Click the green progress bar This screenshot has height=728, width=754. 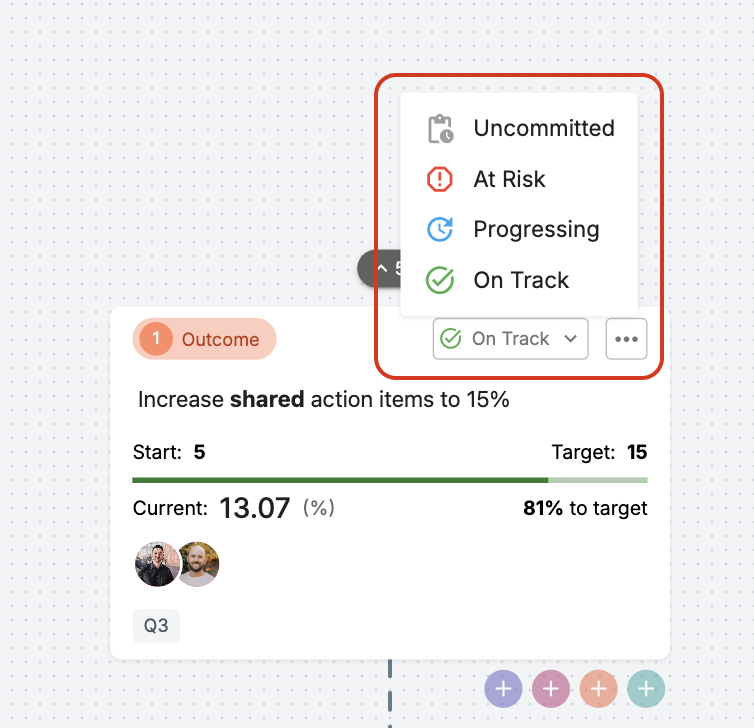point(390,480)
